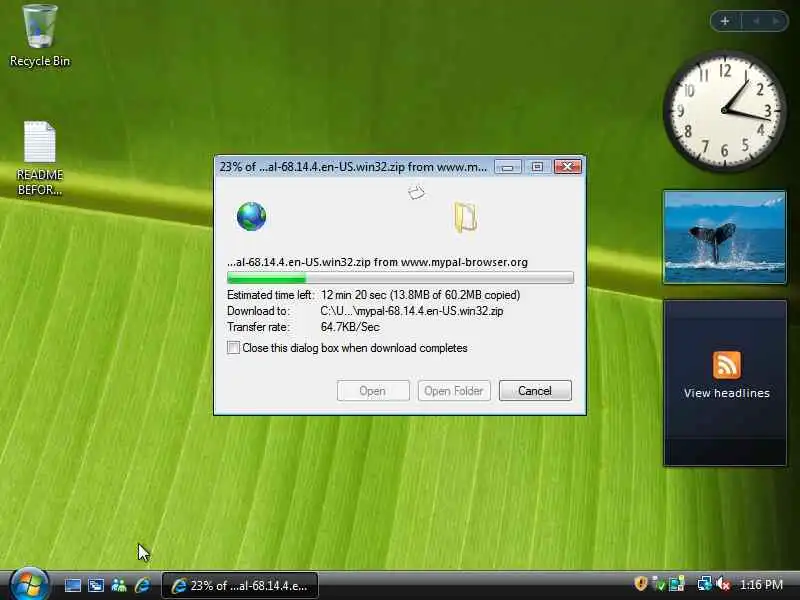Close the download dialog with the red X
The height and width of the screenshot is (600, 800).
pos(567,167)
